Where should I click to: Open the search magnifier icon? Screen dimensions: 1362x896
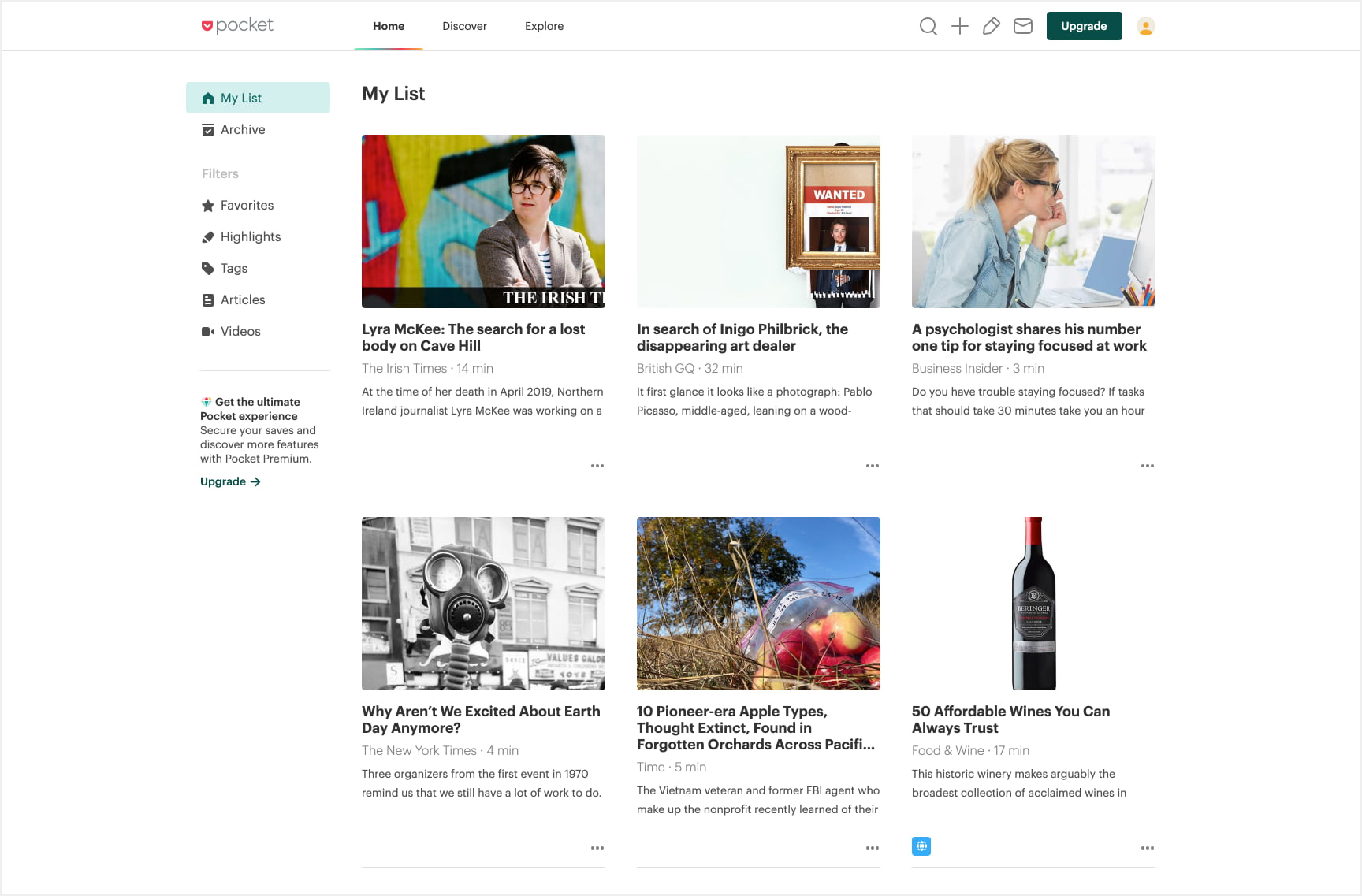[x=928, y=26]
